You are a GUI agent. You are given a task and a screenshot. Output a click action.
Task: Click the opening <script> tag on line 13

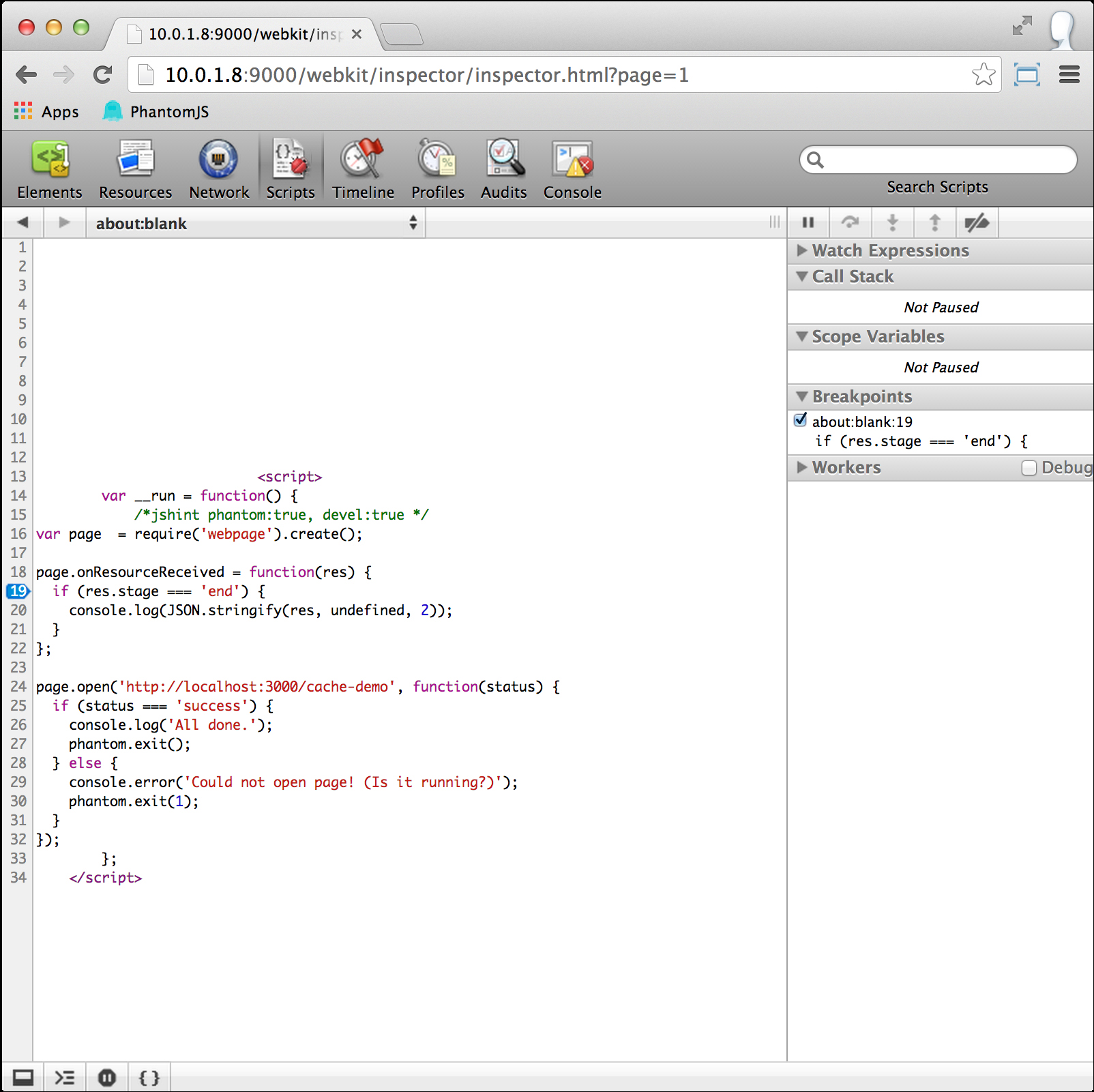coord(289,476)
